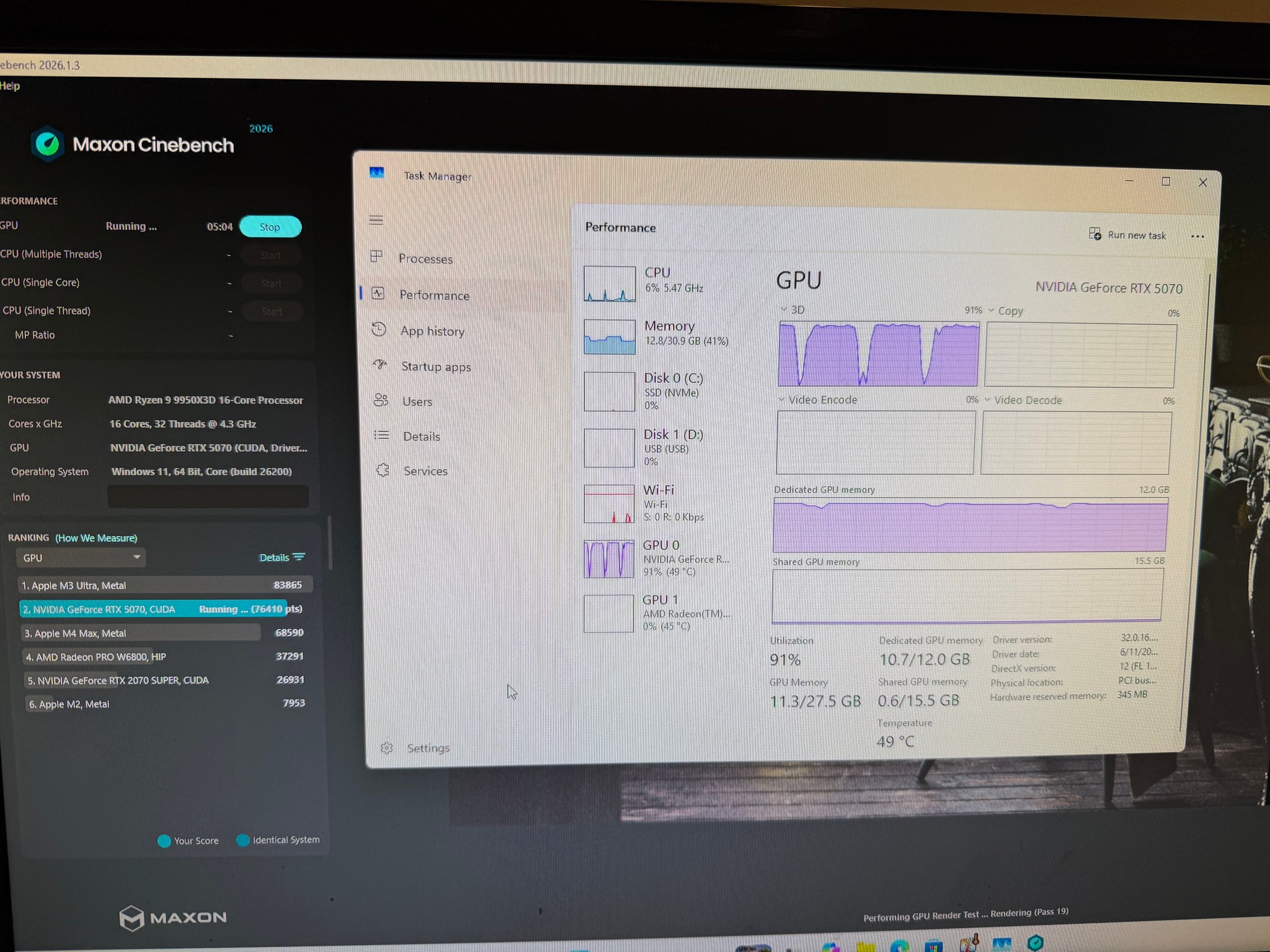Click the Info text field in Cinebench
This screenshot has height=952, width=1270.
[208, 496]
